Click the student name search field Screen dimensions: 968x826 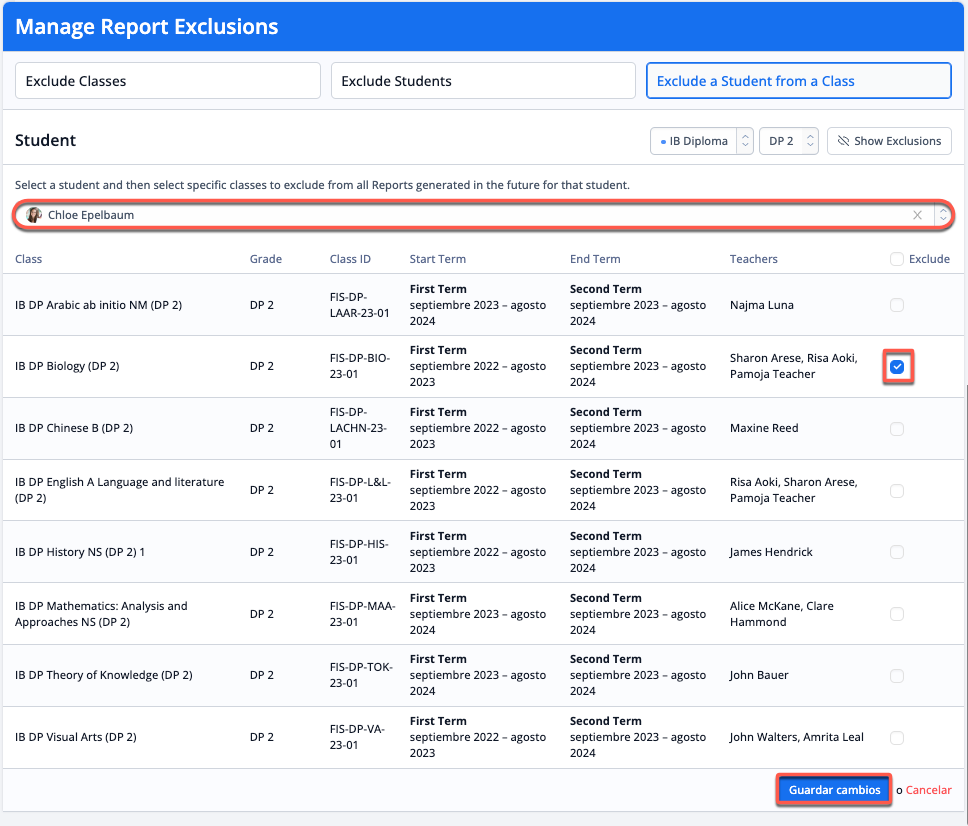click(x=470, y=215)
